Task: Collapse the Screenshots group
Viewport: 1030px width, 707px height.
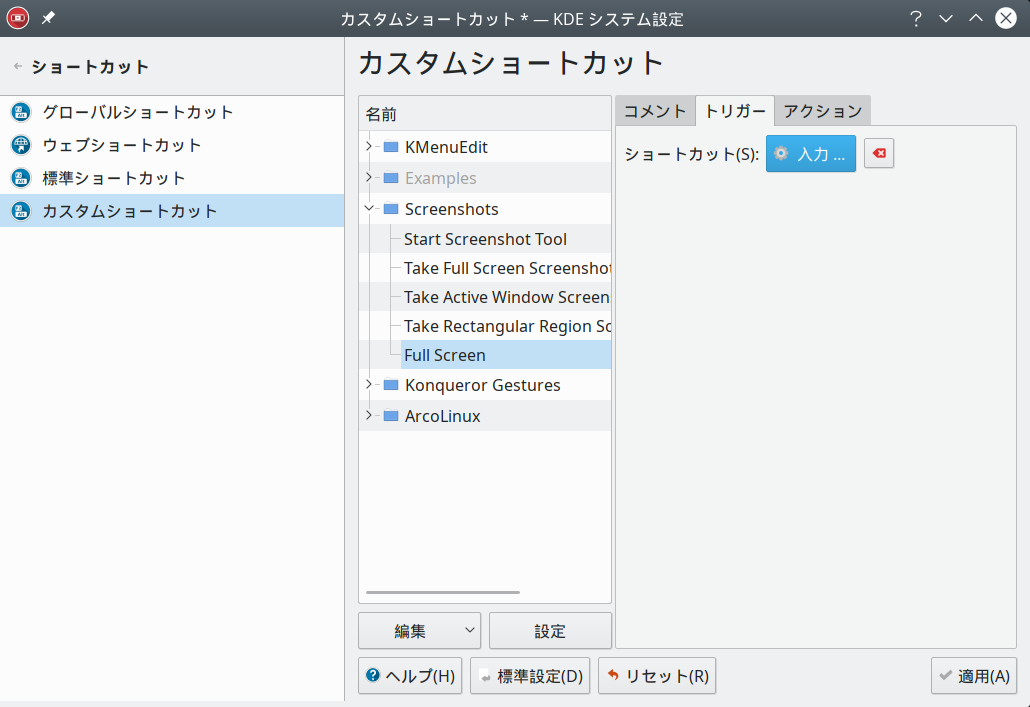Action: (x=369, y=209)
